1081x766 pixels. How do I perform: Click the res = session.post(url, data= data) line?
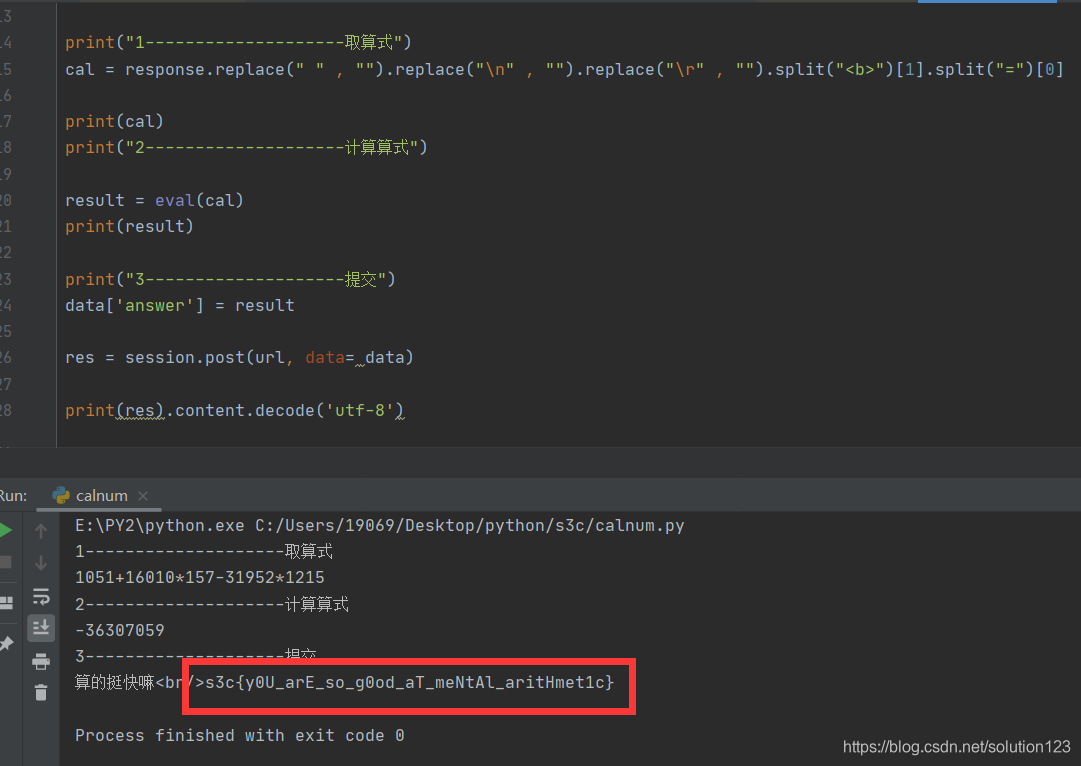(239, 357)
